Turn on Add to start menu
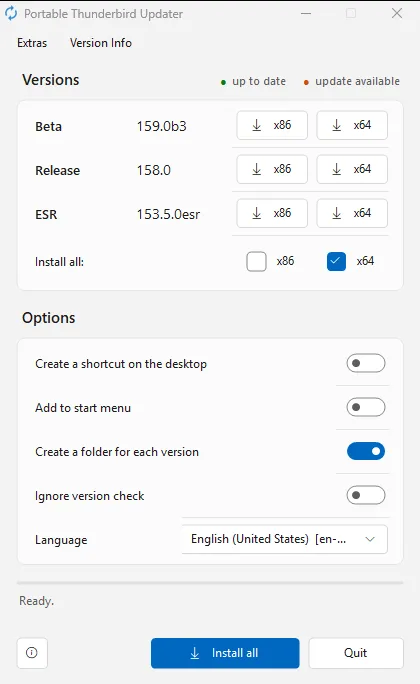Viewport: 420px width, 684px height. [x=366, y=407]
